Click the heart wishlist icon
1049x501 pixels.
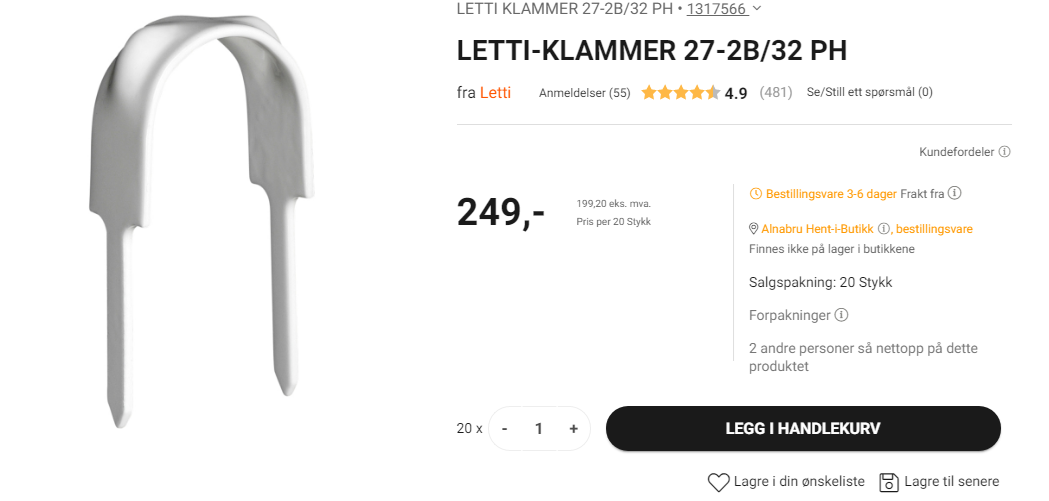point(719,482)
